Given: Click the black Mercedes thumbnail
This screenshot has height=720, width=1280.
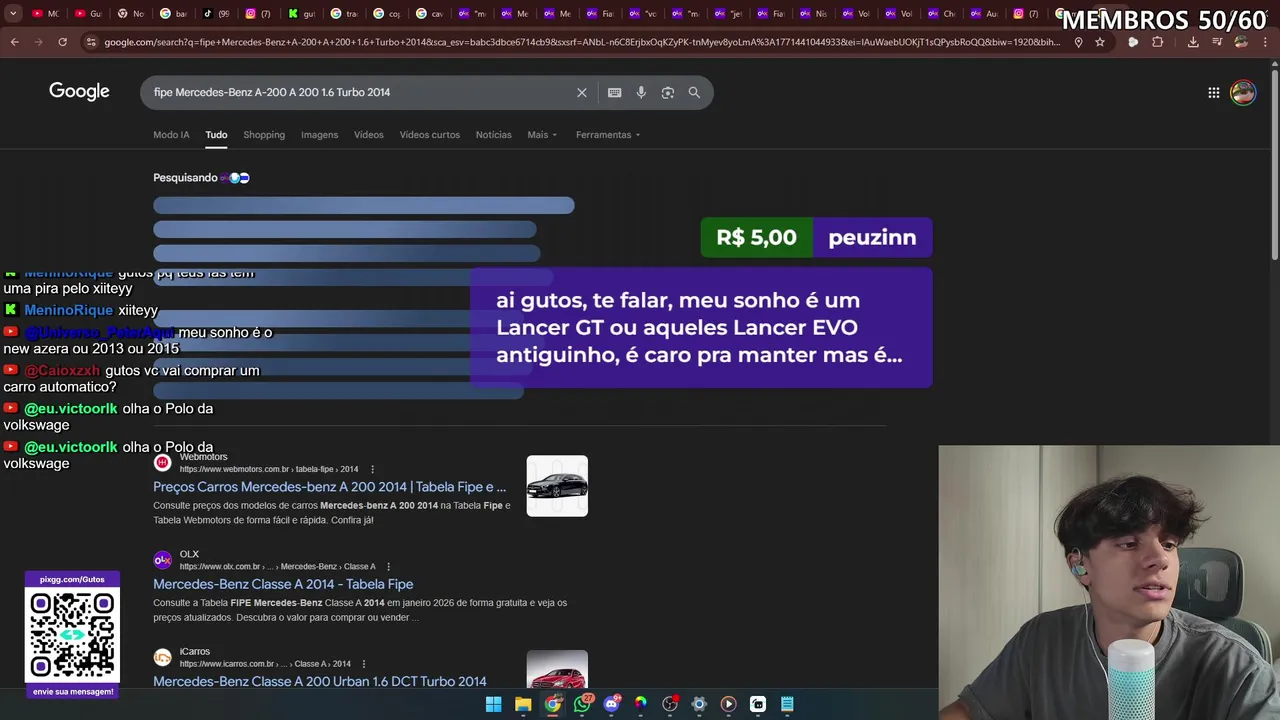Looking at the screenshot, I should [557, 486].
